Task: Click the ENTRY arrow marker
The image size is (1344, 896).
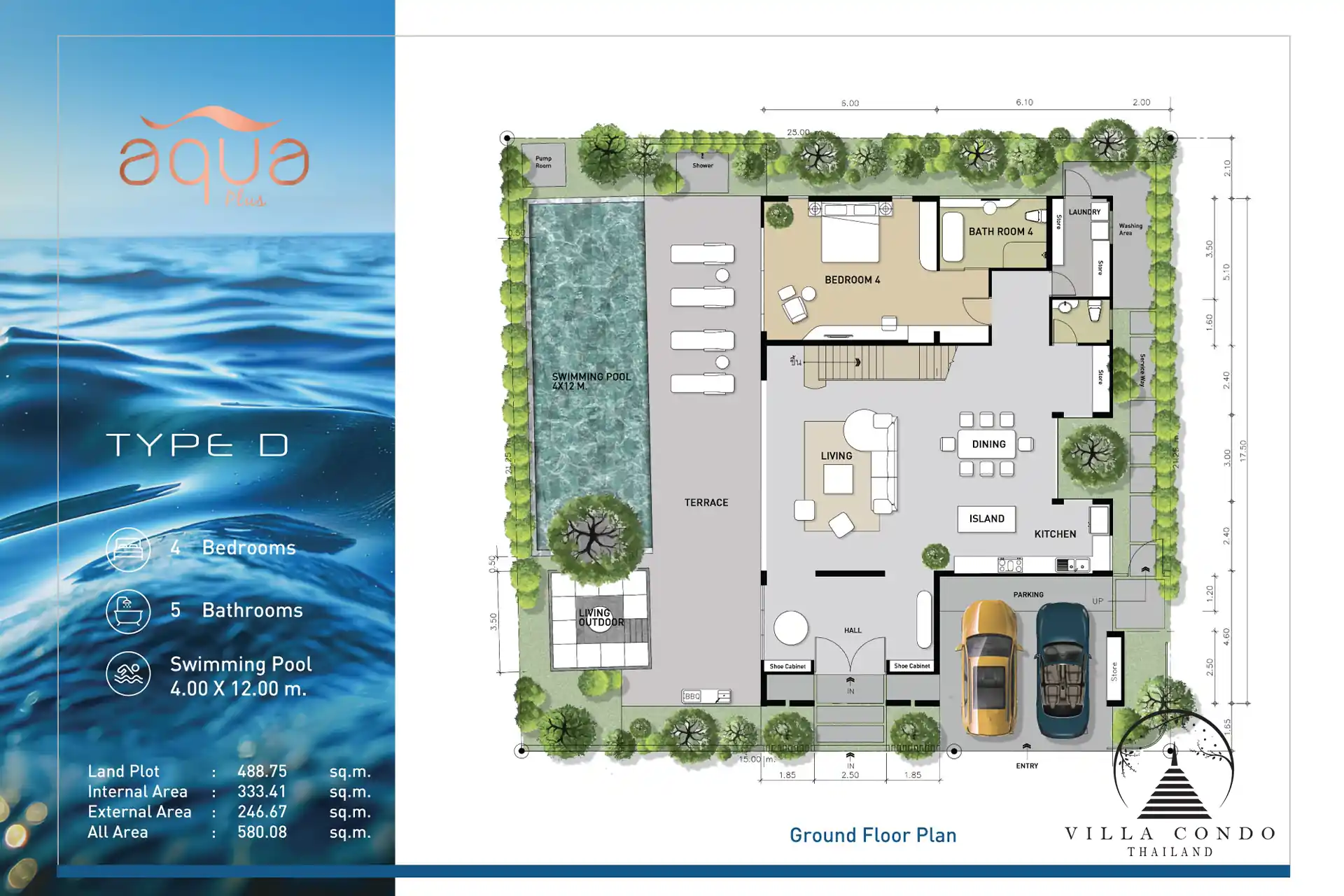Action: (1027, 747)
